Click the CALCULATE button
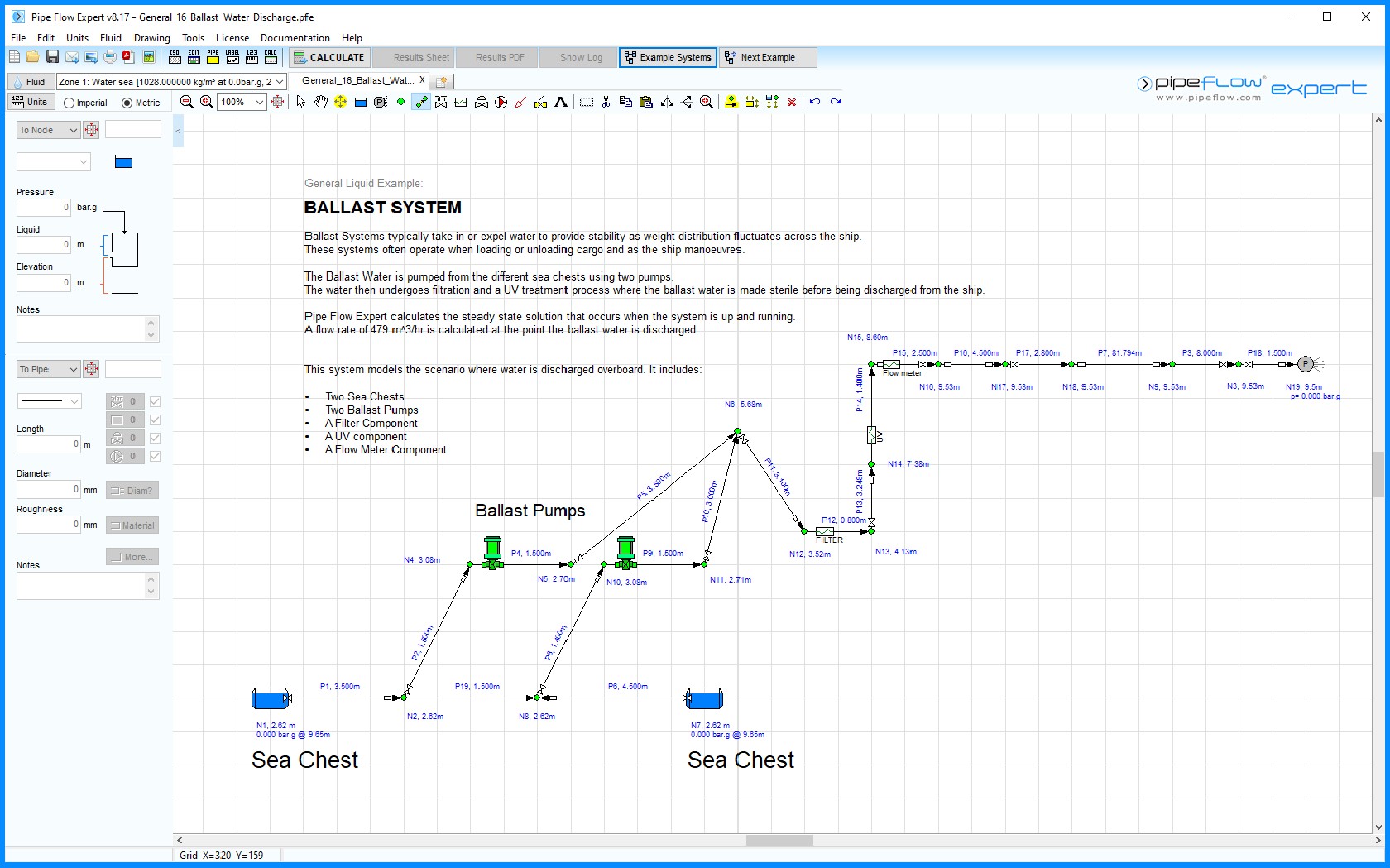 coord(329,57)
